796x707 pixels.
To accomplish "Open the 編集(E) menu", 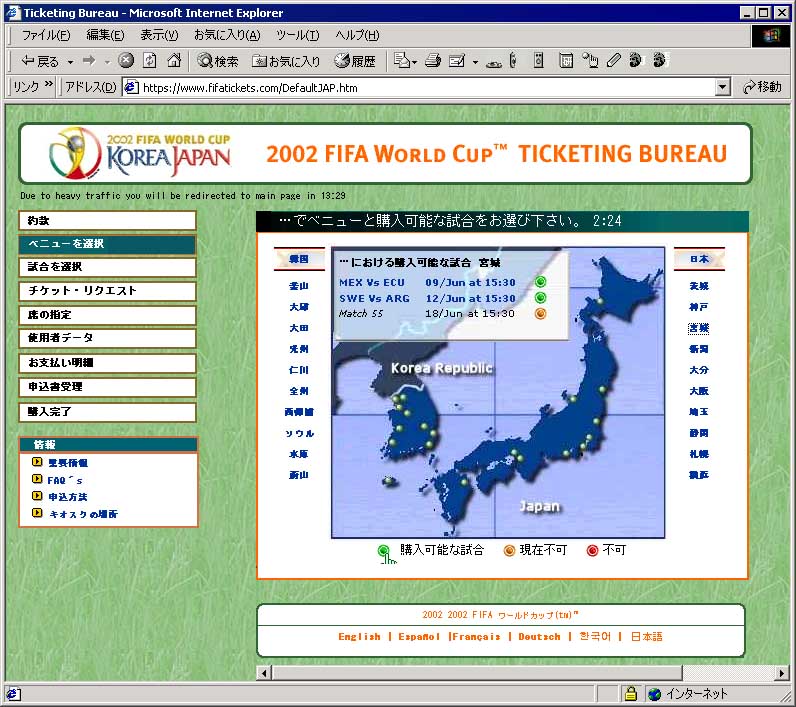I will coord(105,35).
